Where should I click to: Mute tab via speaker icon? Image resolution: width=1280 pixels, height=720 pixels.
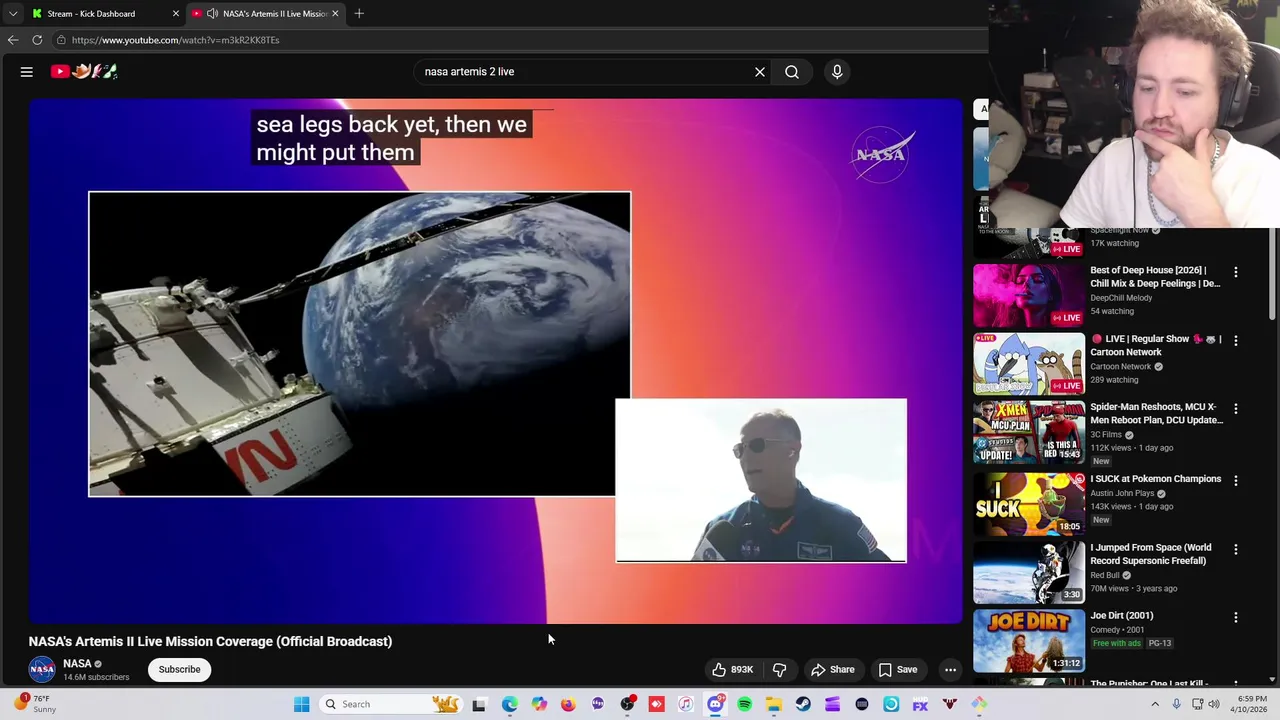(x=212, y=14)
